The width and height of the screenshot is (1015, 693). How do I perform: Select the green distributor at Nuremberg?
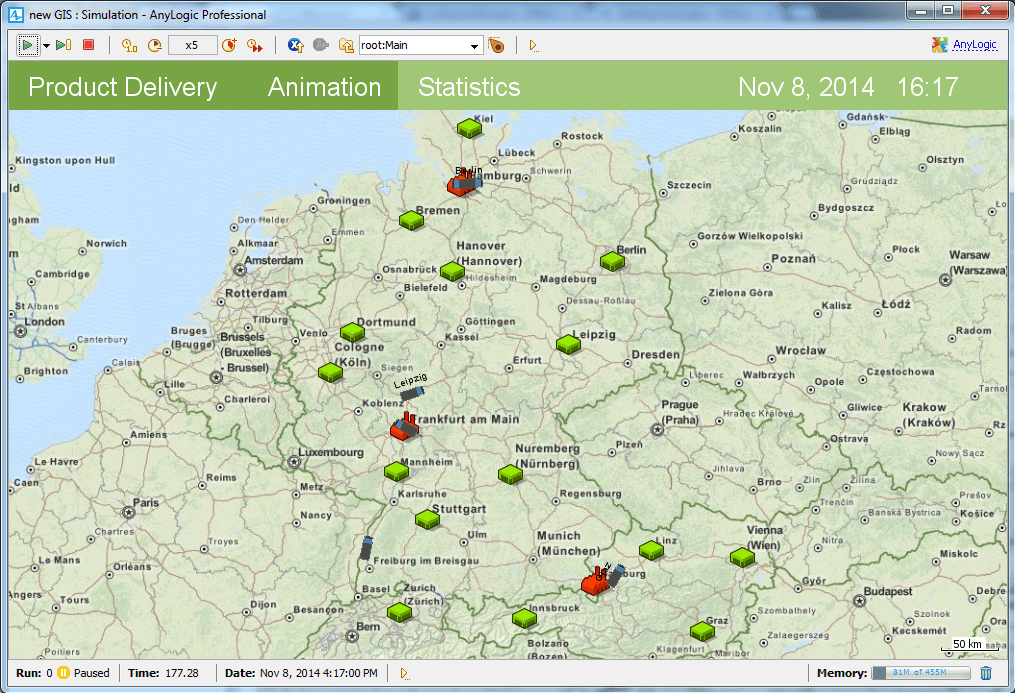(510, 474)
